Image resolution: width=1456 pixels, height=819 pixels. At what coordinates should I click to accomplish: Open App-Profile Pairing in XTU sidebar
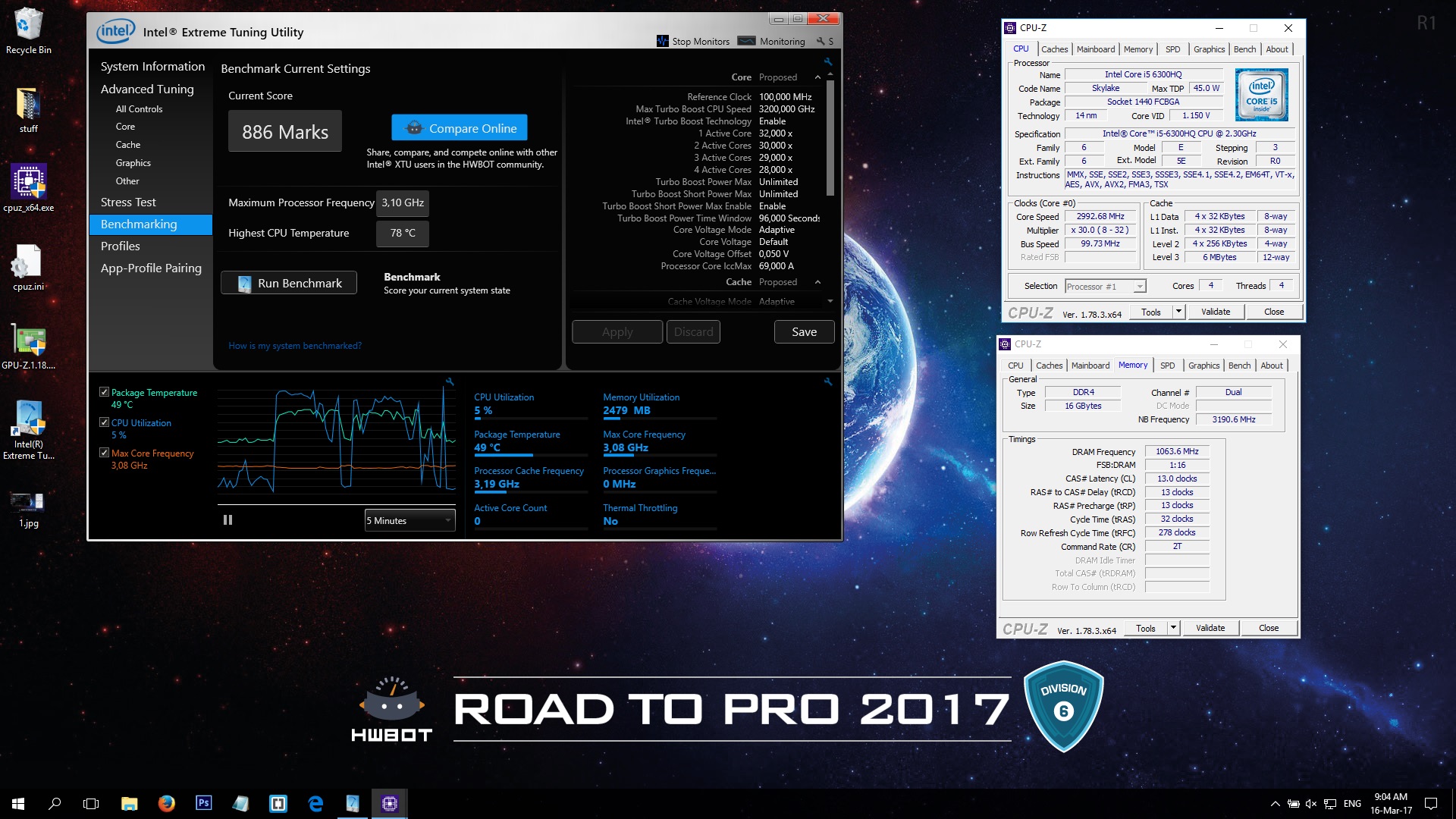pos(151,268)
